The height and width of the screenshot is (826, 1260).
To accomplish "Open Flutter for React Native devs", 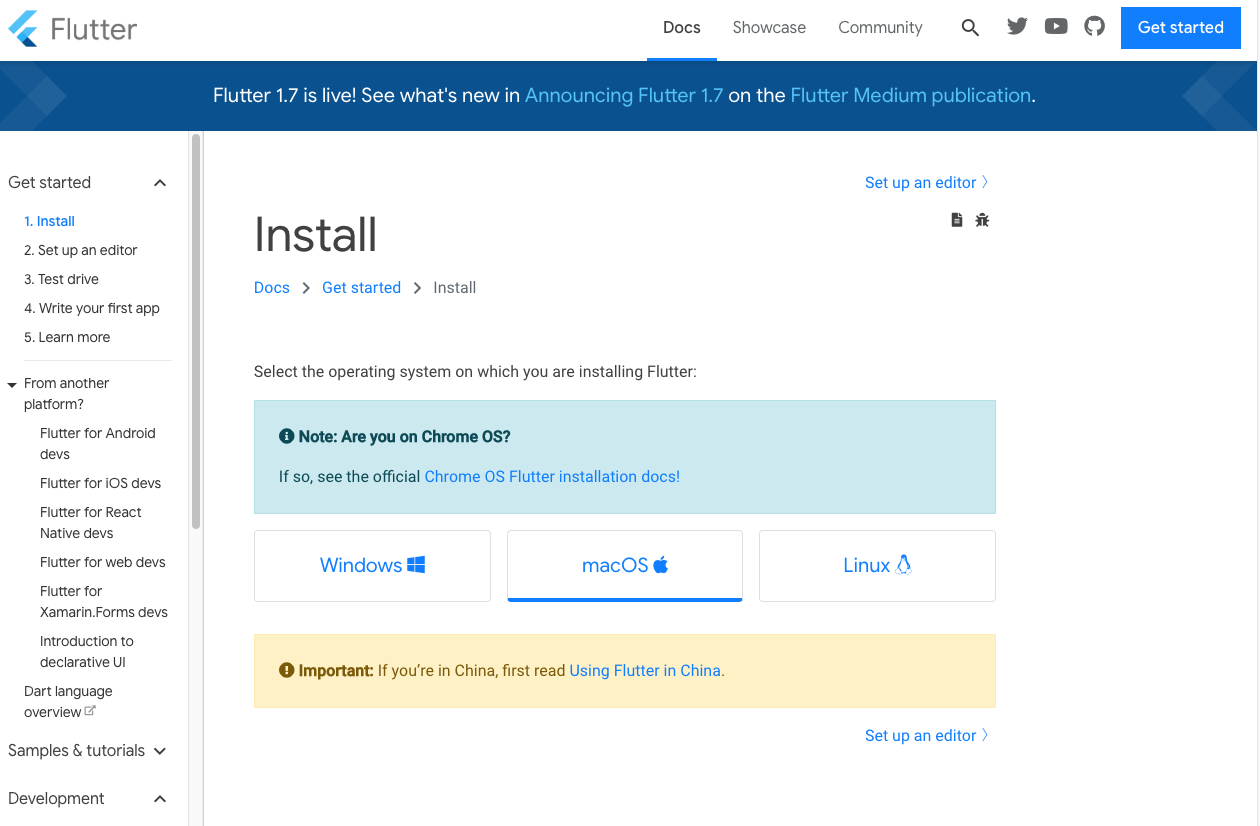I will pos(91,523).
